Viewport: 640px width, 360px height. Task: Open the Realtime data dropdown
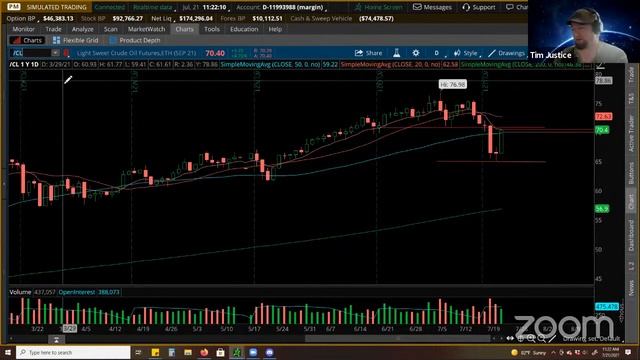click(154, 7)
